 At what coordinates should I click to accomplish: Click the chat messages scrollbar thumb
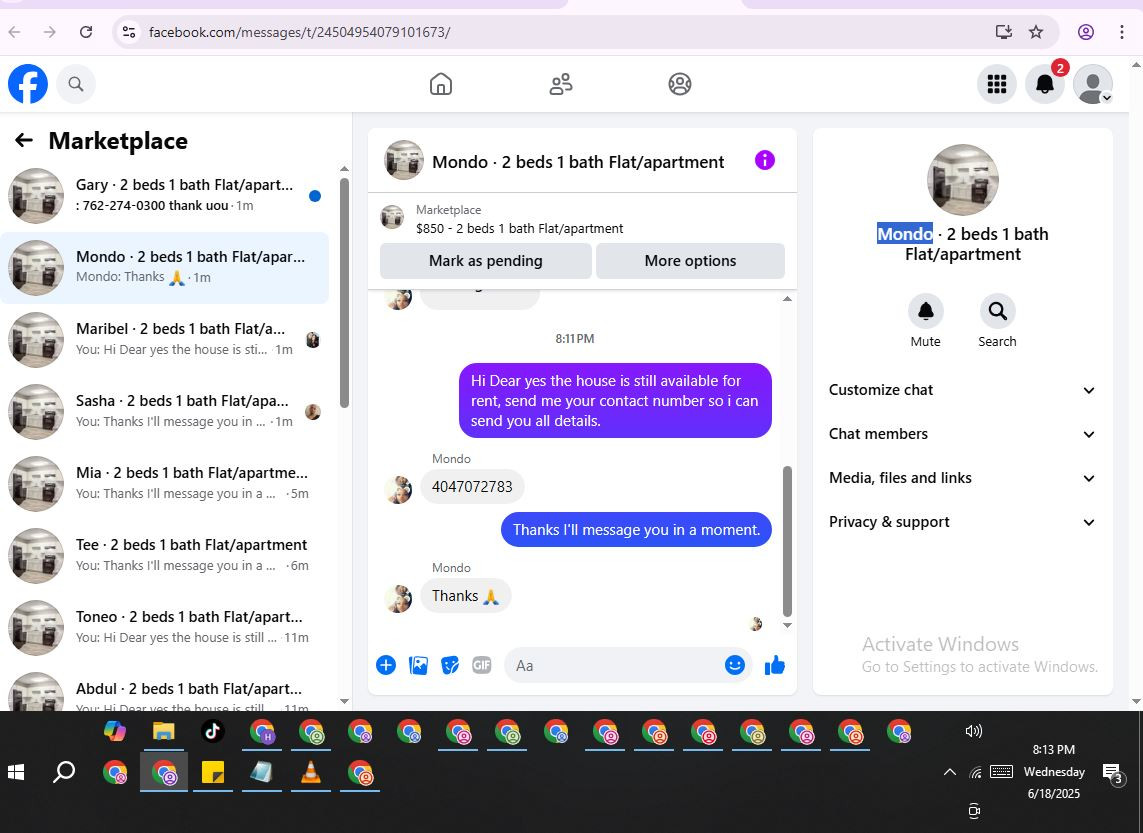[x=787, y=541]
